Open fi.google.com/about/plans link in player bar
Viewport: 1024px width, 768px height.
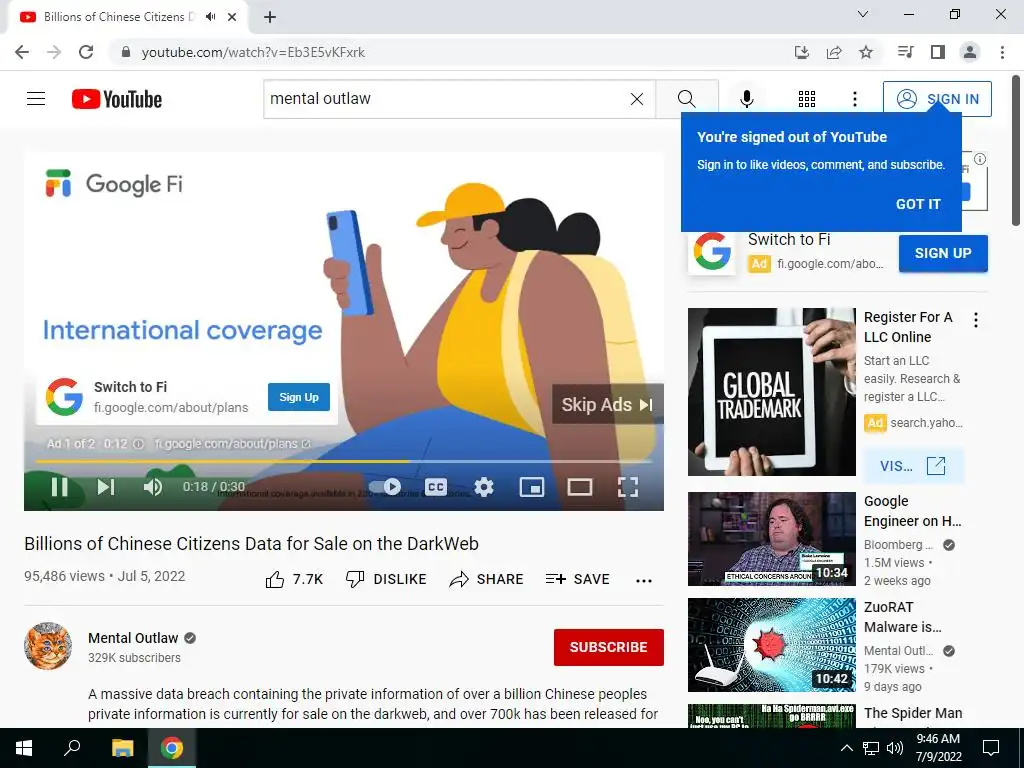pos(232,444)
